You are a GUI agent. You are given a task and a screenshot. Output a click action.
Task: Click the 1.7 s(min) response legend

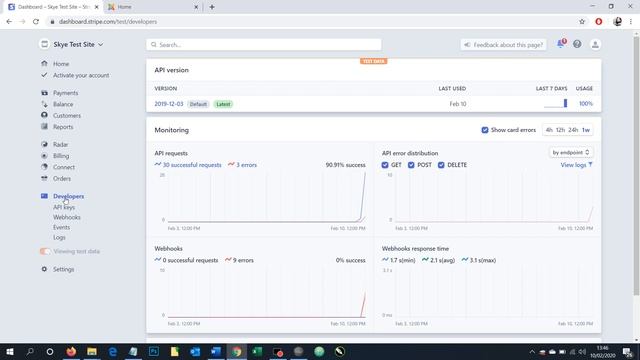coord(399,260)
